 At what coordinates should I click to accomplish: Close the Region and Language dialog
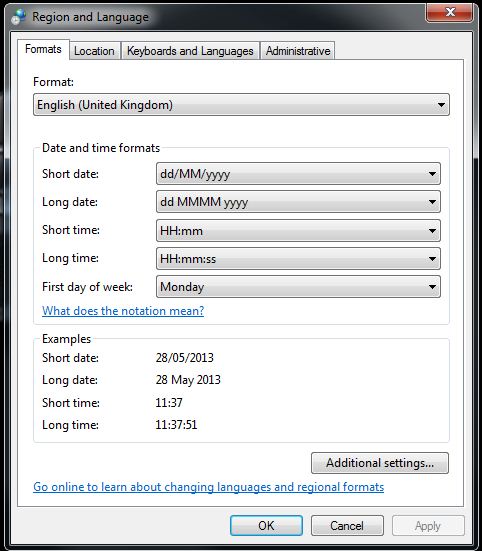click(449, 13)
